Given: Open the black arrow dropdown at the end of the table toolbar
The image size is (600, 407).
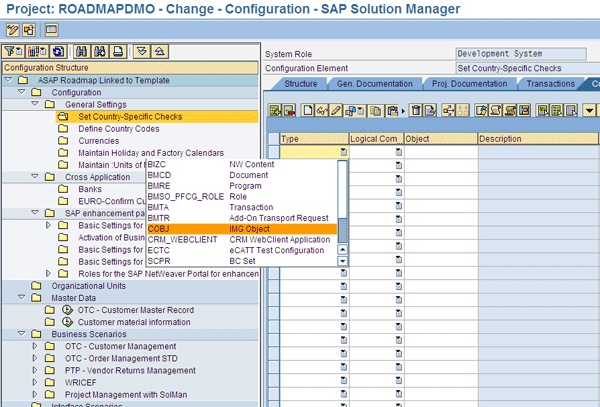Looking at the screenshot, I should click(x=589, y=111).
